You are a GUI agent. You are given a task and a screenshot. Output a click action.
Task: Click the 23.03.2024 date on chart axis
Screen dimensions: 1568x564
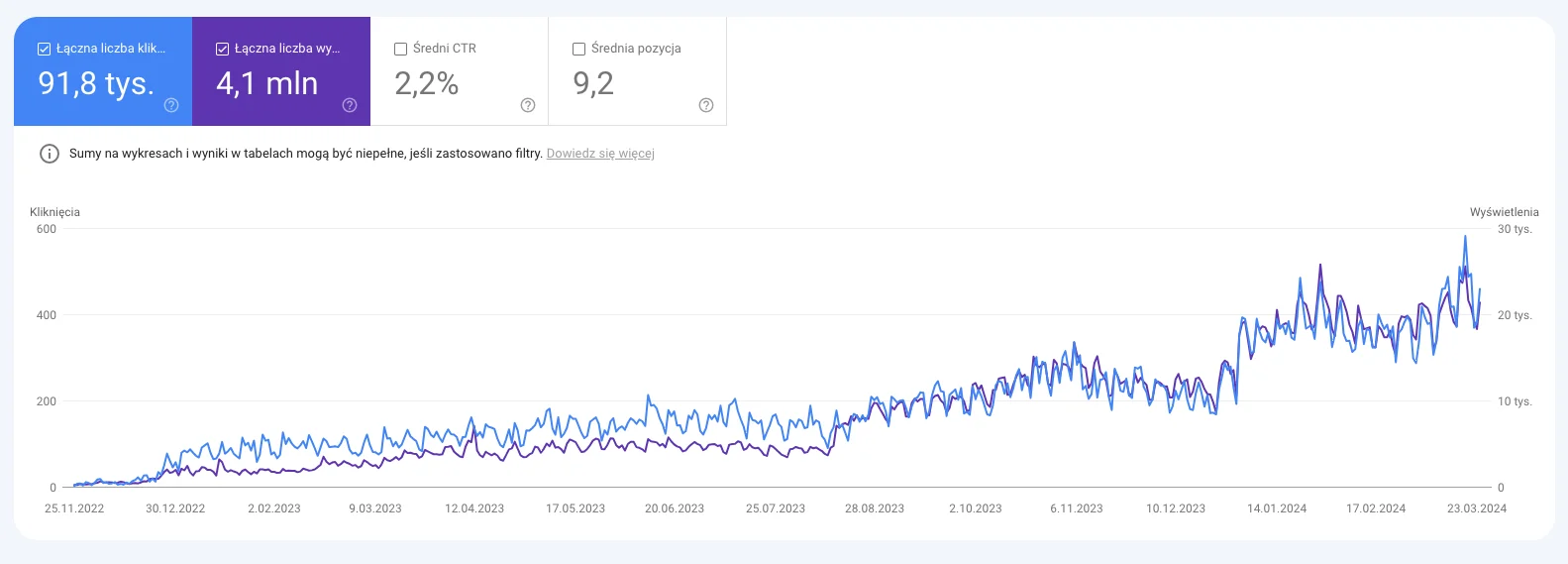1477,508
